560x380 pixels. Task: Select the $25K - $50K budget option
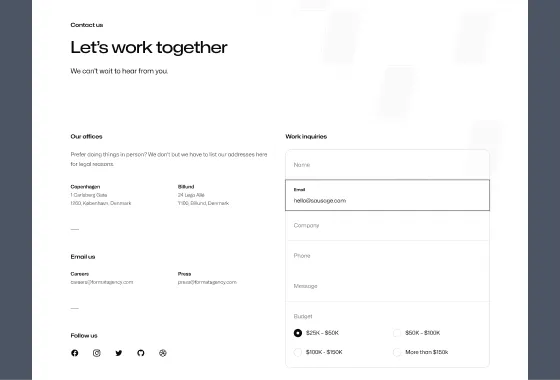click(298, 333)
